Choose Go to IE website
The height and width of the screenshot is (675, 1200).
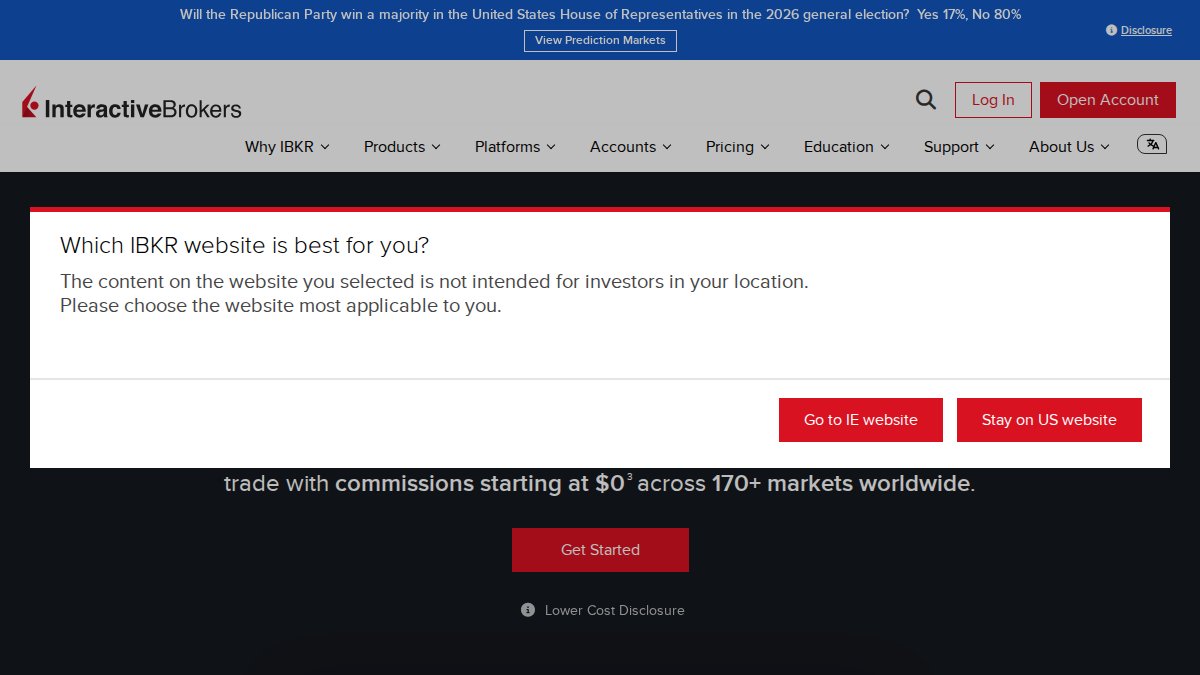coord(861,420)
